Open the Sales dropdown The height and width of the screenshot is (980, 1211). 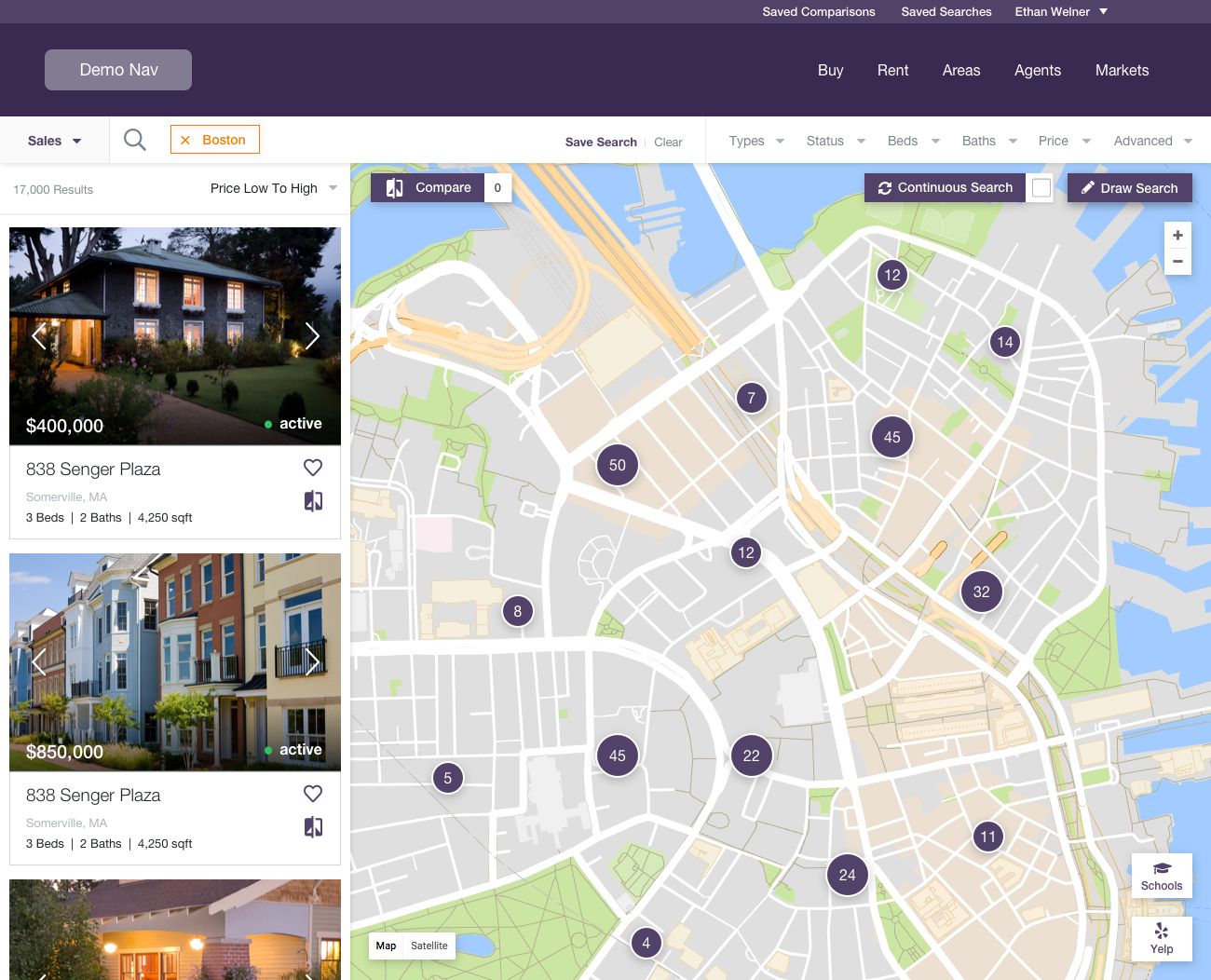coord(54,141)
